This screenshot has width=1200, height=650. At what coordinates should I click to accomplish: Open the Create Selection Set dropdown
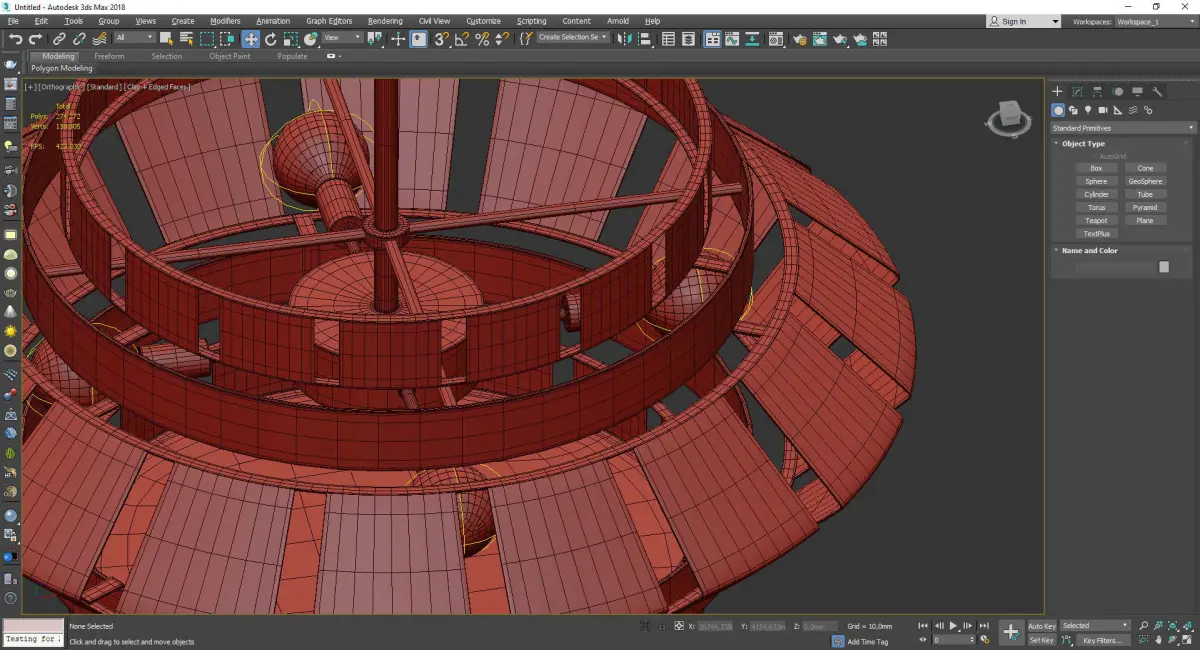click(572, 38)
